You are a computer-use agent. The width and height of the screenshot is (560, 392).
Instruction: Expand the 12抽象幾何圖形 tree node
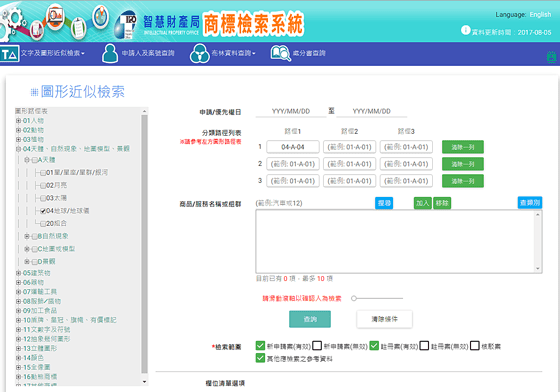(18, 339)
